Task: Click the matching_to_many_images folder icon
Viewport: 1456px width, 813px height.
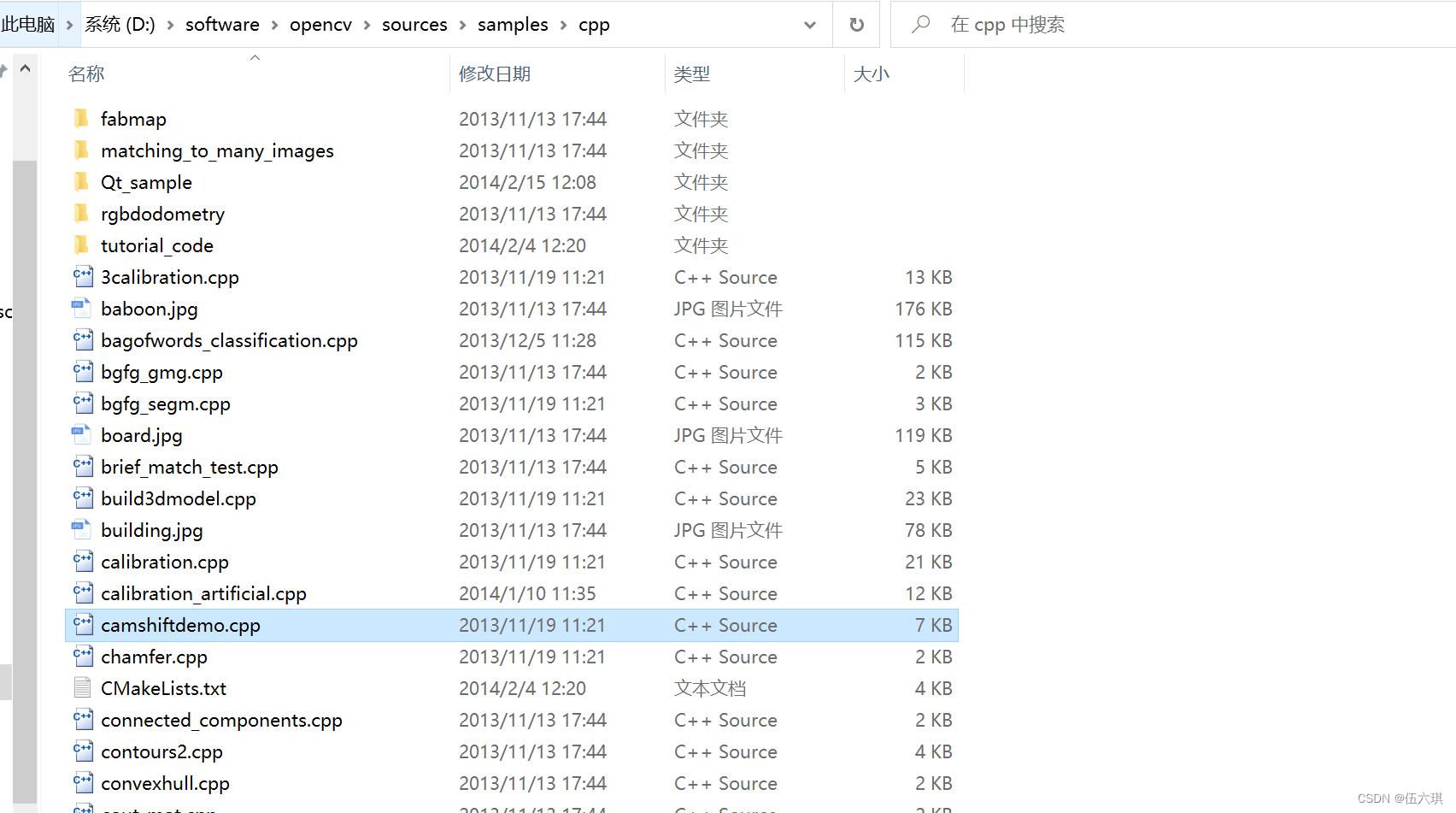Action: [x=82, y=150]
